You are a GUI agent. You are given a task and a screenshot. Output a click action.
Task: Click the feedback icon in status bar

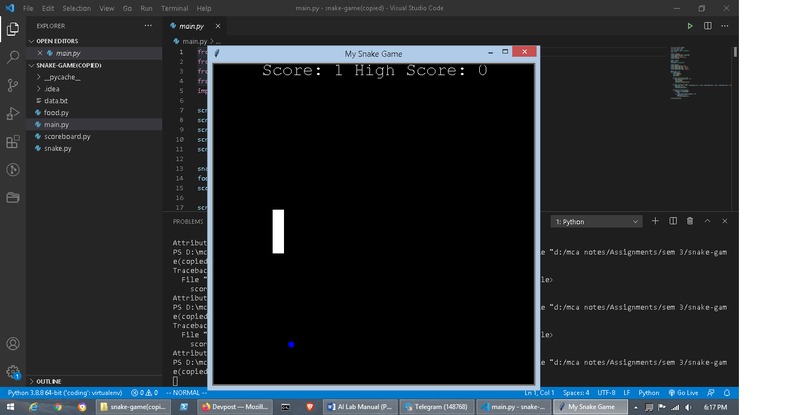point(710,392)
